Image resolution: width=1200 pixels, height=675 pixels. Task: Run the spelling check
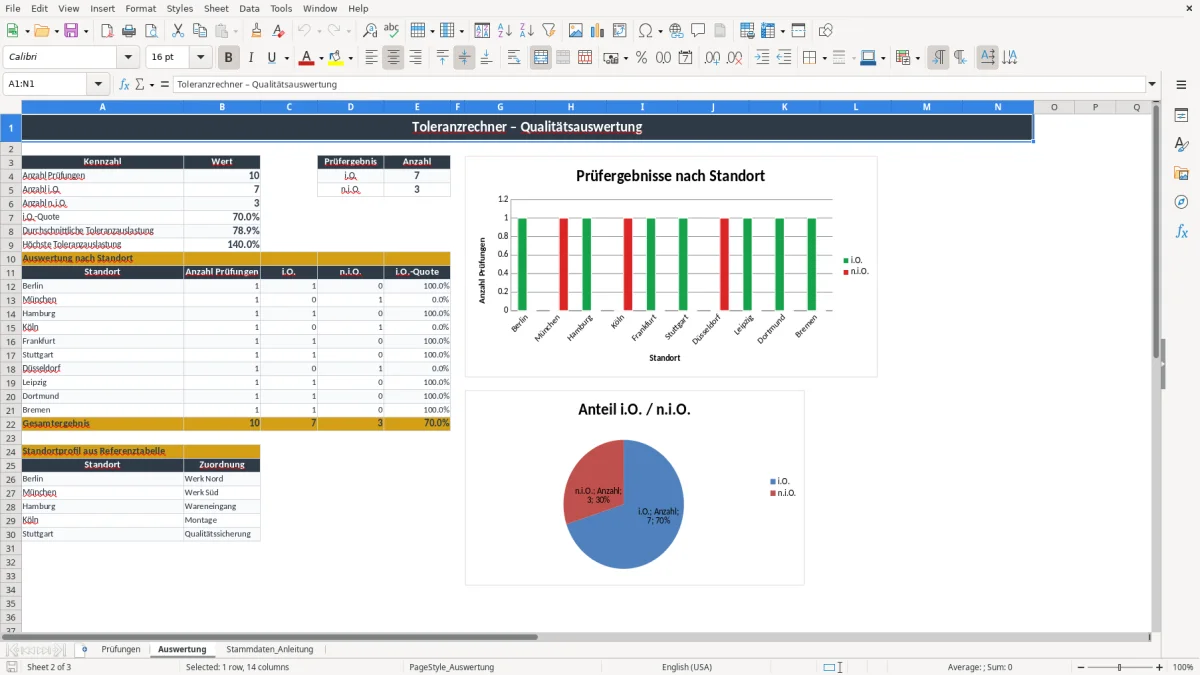(392, 31)
